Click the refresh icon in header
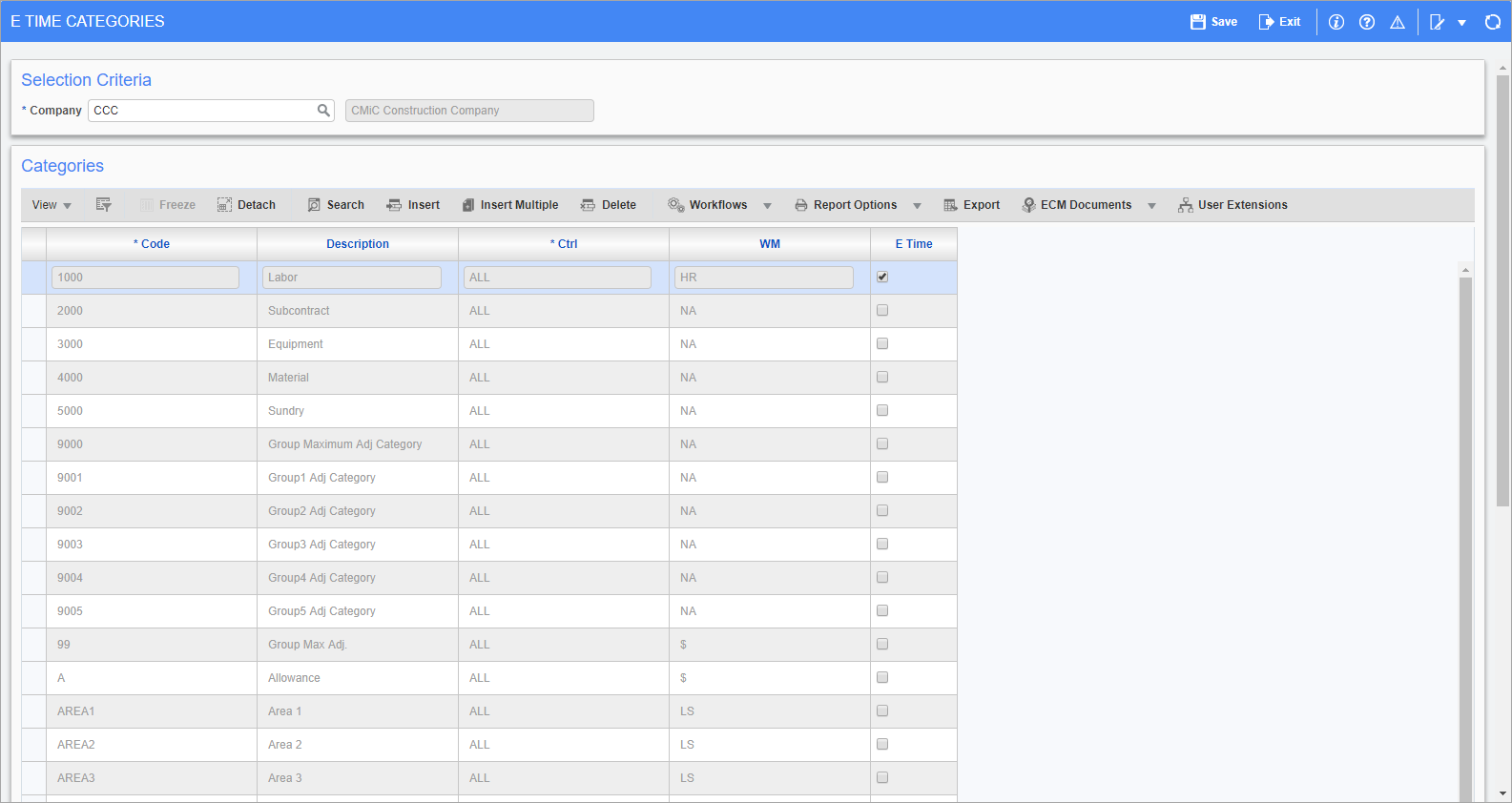This screenshot has width=1512, height=803. click(1493, 22)
